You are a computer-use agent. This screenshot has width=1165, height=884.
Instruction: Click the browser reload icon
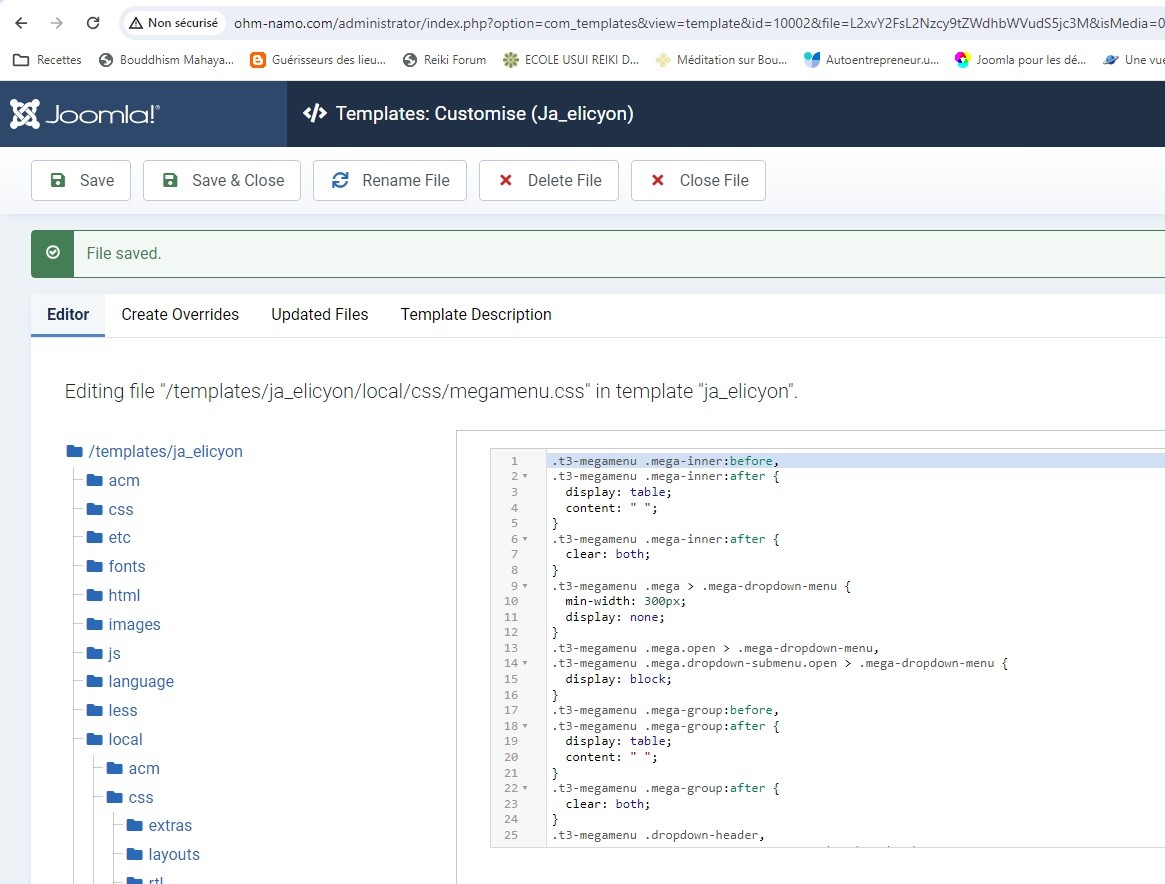pyautogui.click(x=92, y=23)
